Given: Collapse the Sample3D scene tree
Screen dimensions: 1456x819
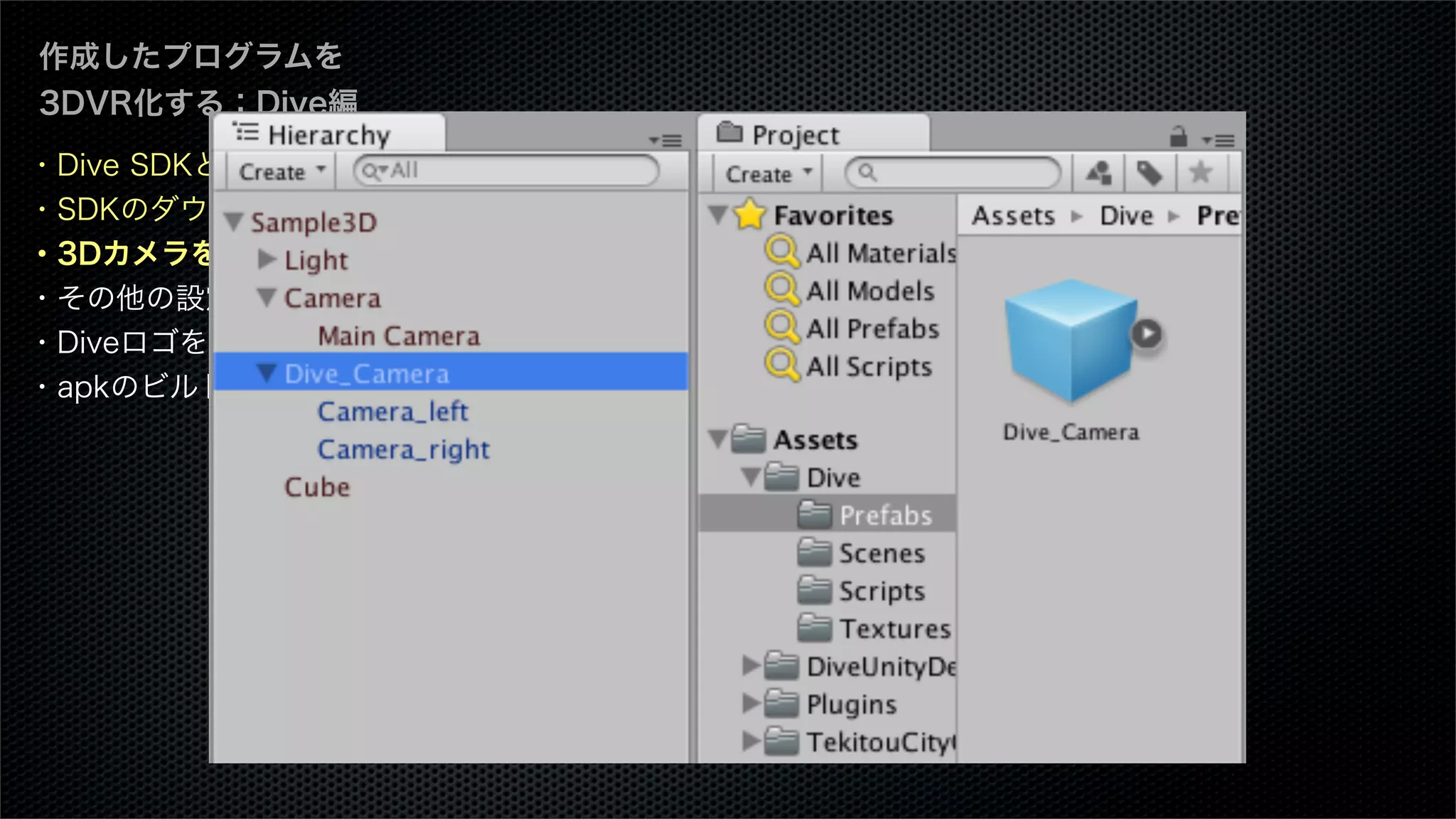Looking at the screenshot, I should coord(233,222).
